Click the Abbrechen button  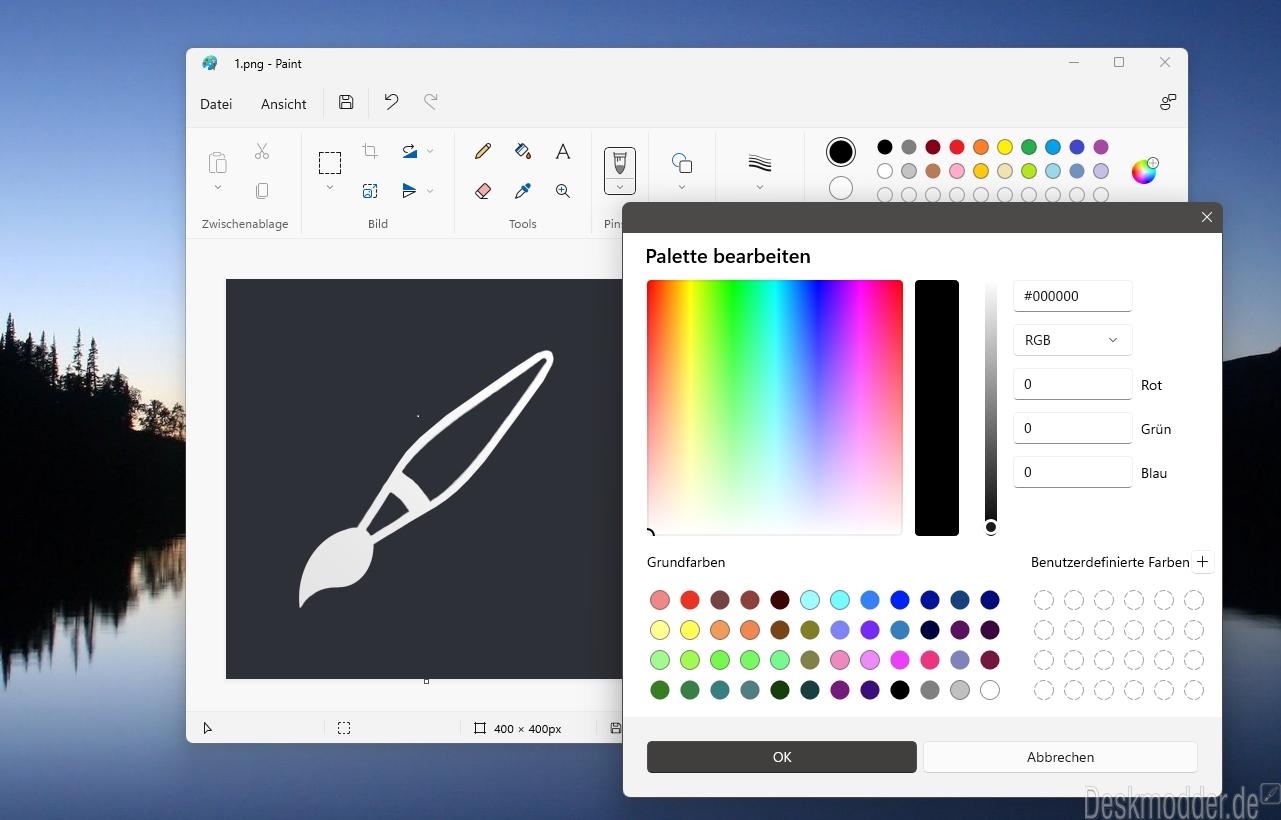coord(1060,757)
